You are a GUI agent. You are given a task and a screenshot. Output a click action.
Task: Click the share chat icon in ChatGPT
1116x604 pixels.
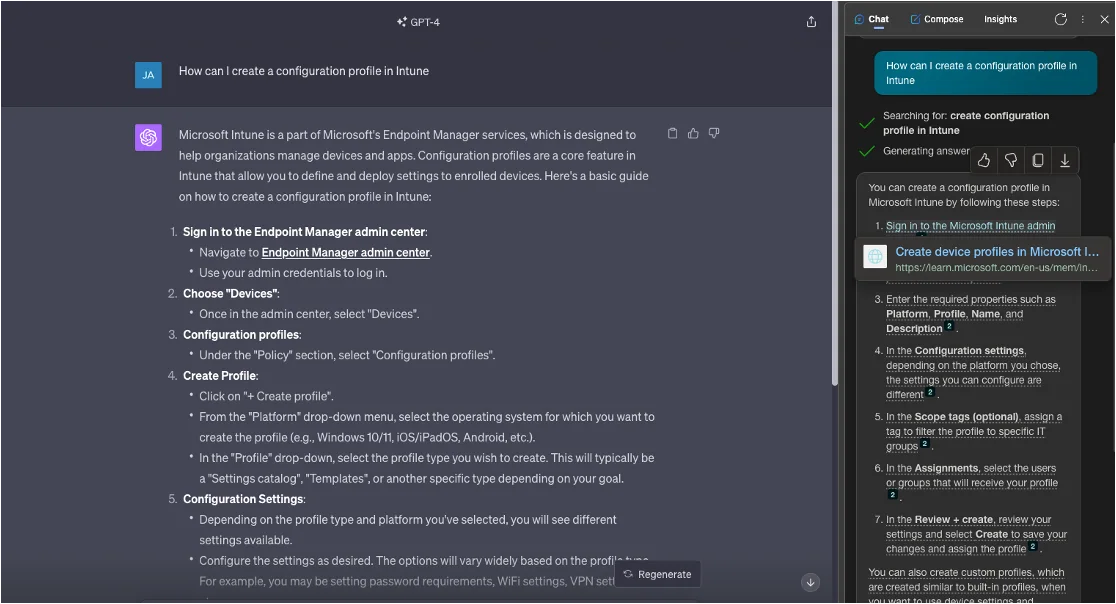[811, 22]
